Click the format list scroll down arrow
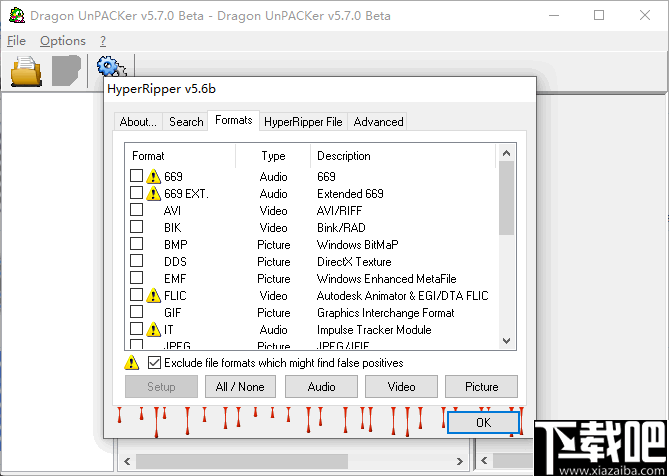The height and width of the screenshot is (476, 669). pos(506,341)
